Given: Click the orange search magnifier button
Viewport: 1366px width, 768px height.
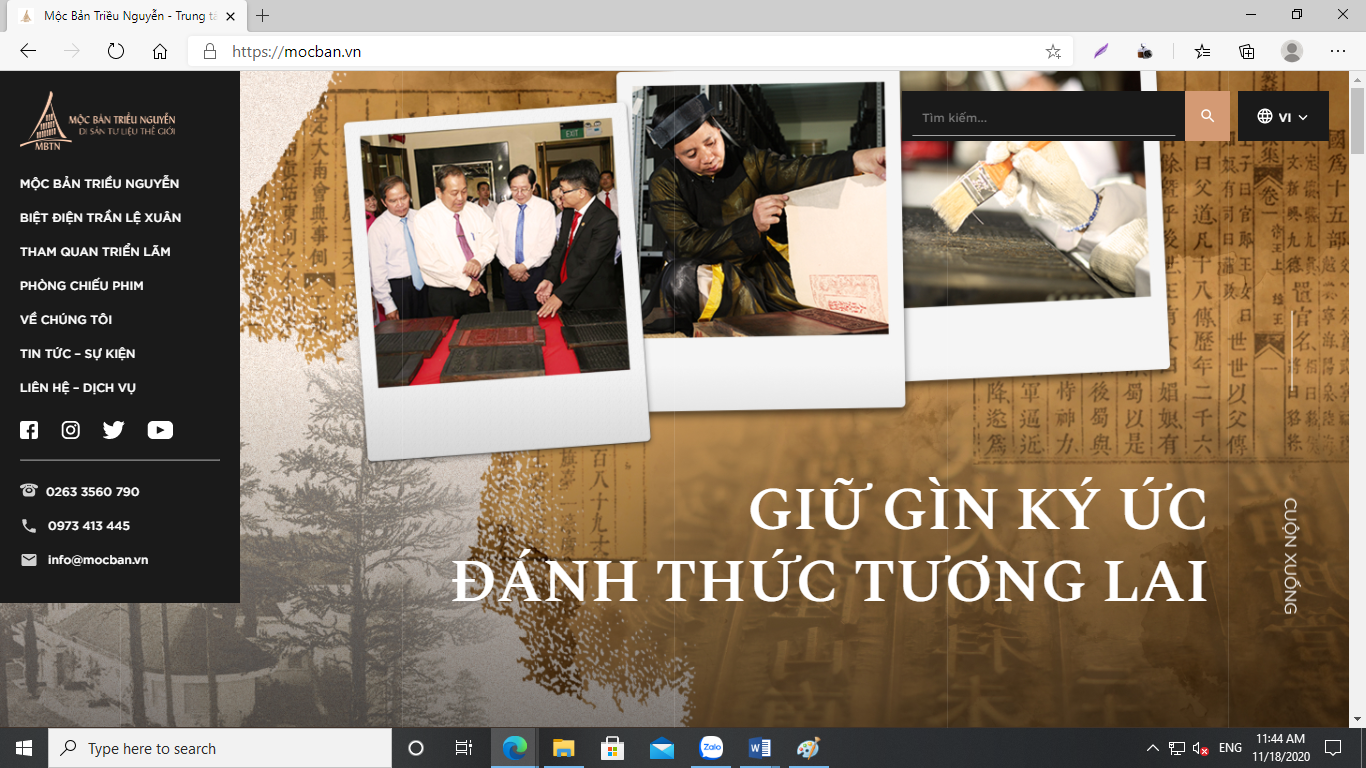Looking at the screenshot, I should point(1207,116).
